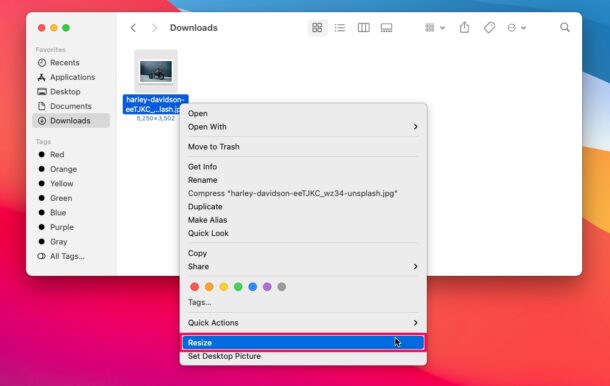The width and height of the screenshot is (610, 386).
Task: Choose Set Desktop Picture
Action: pos(302,356)
